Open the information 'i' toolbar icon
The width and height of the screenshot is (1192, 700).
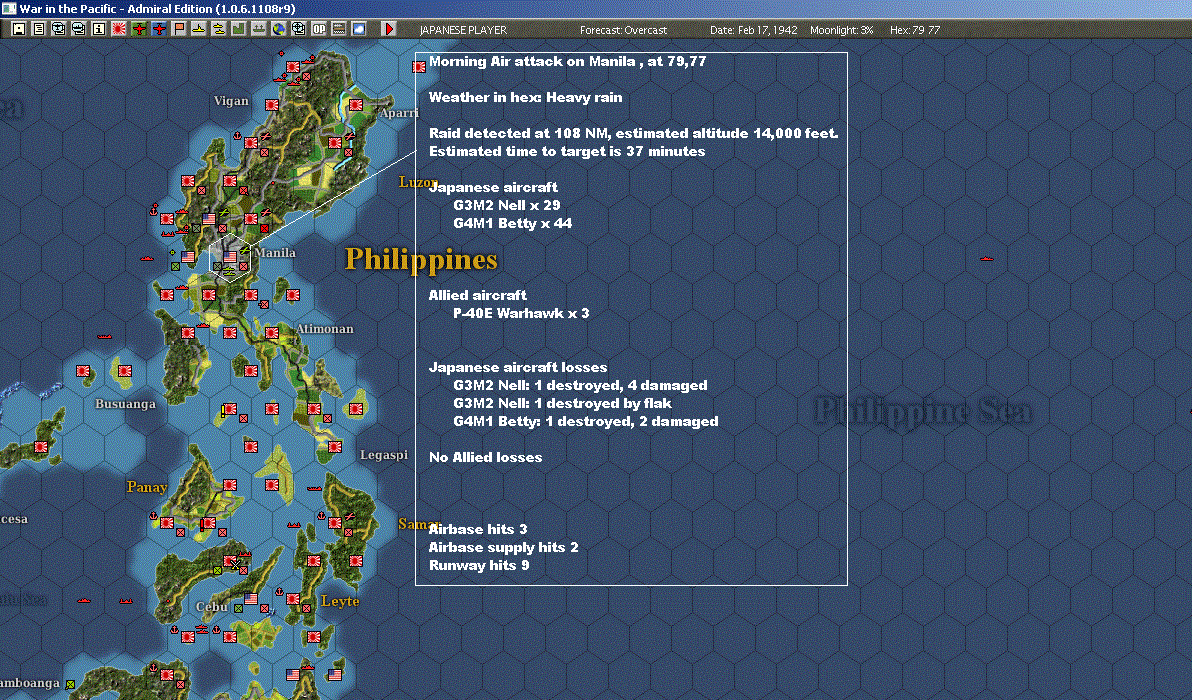point(99,29)
